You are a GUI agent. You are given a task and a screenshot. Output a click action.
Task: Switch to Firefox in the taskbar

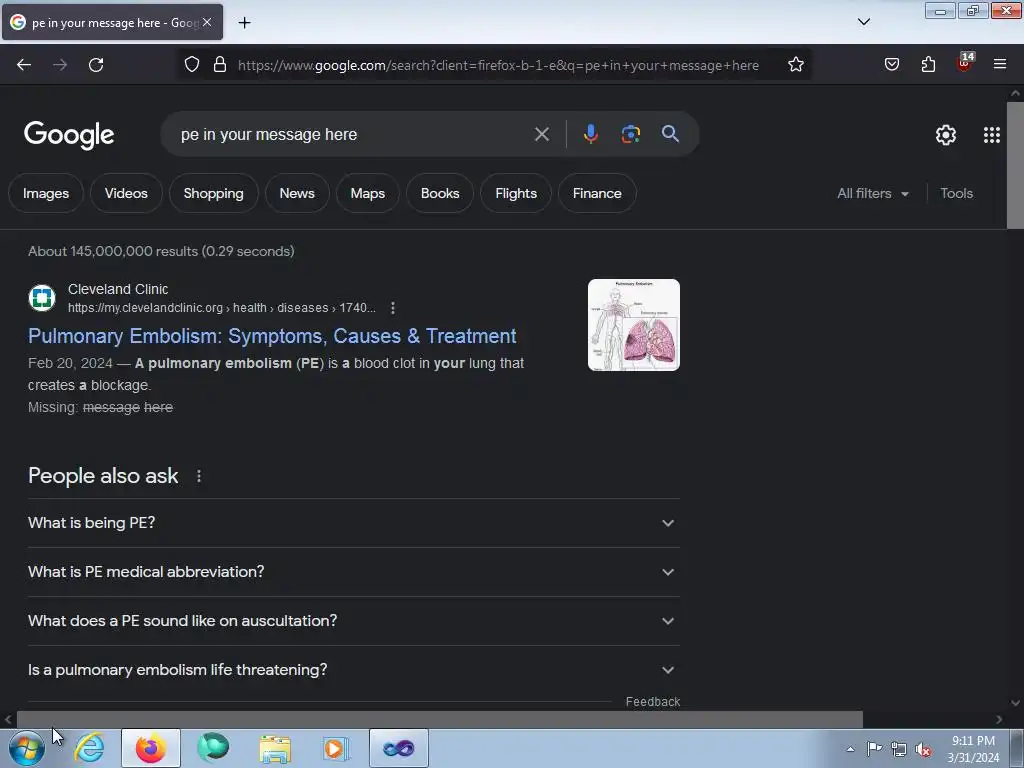tap(151, 748)
